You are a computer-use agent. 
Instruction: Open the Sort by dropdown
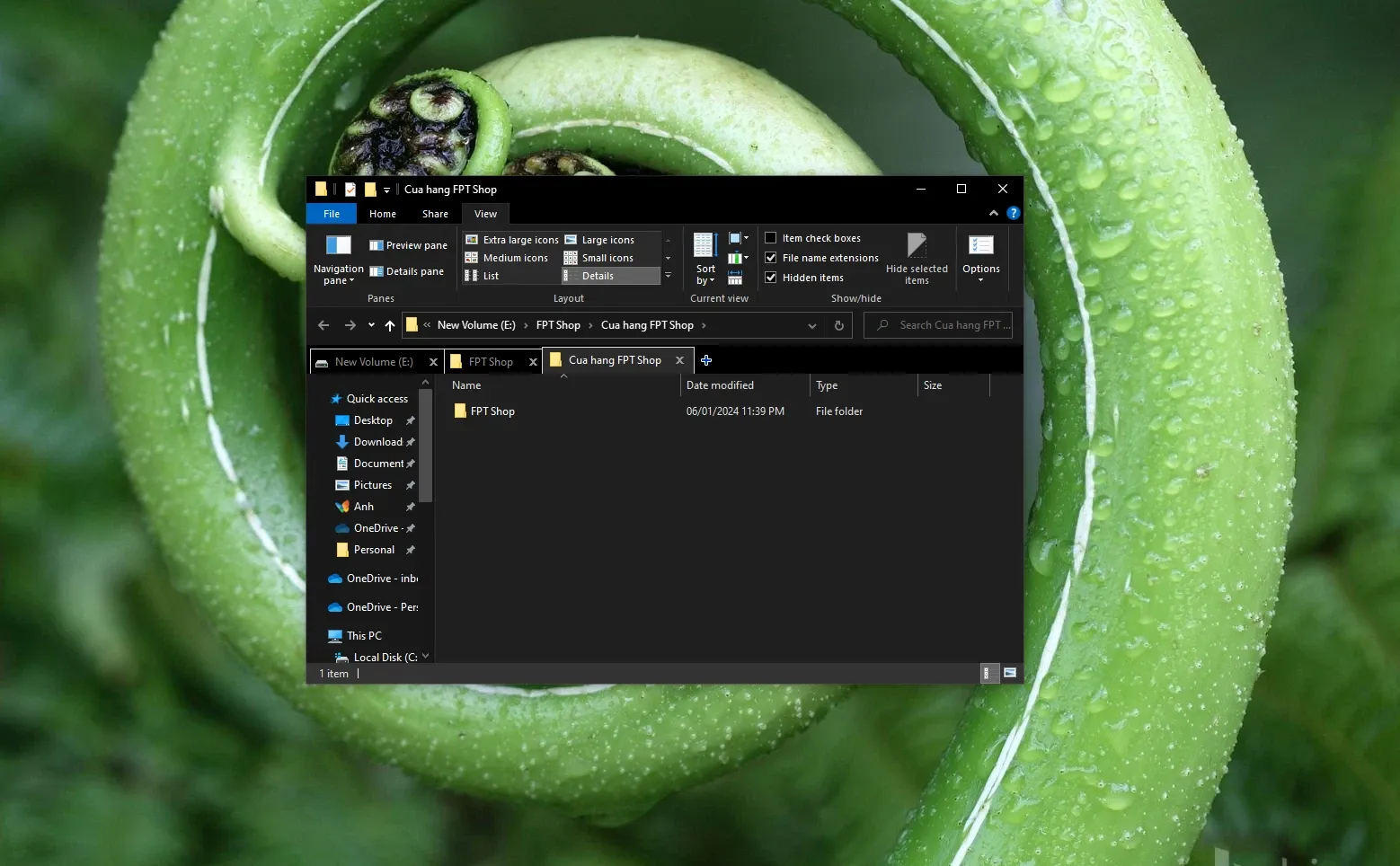tap(705, 259)
